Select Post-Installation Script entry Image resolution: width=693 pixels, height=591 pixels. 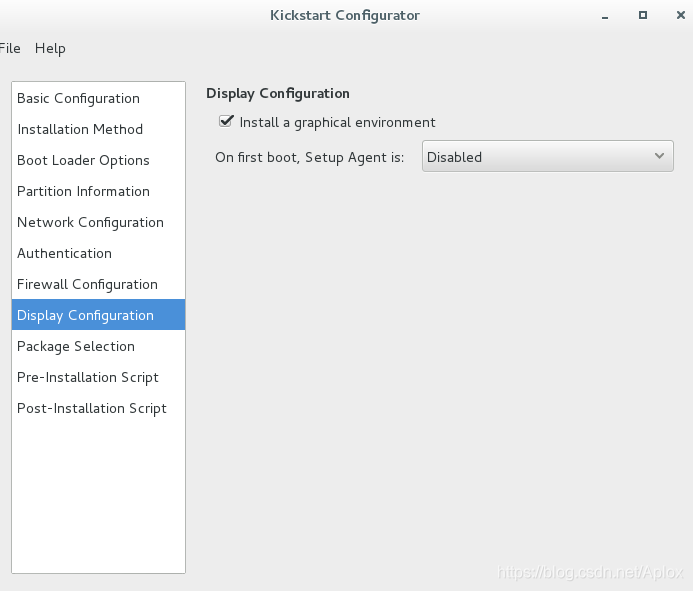click(x=98, y=408)
